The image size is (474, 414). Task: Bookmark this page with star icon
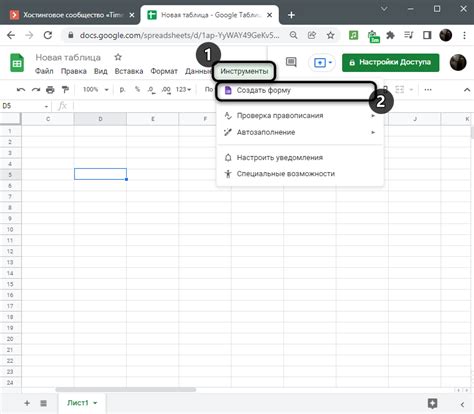pos(330,35)
